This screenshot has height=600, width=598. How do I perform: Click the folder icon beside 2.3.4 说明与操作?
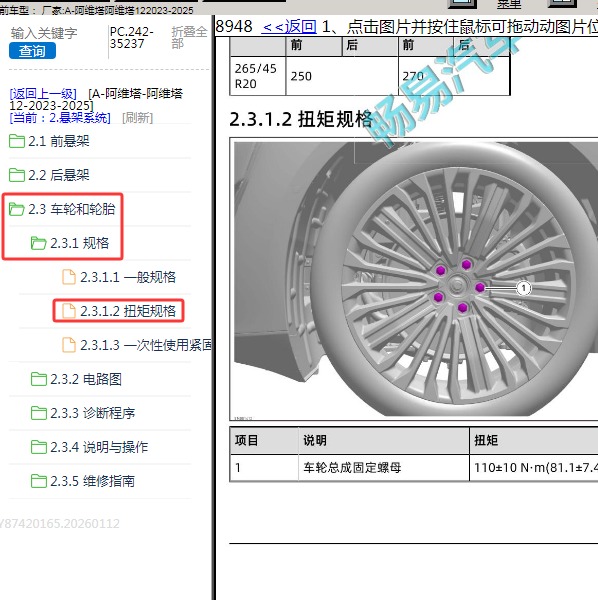pos(39,447)
